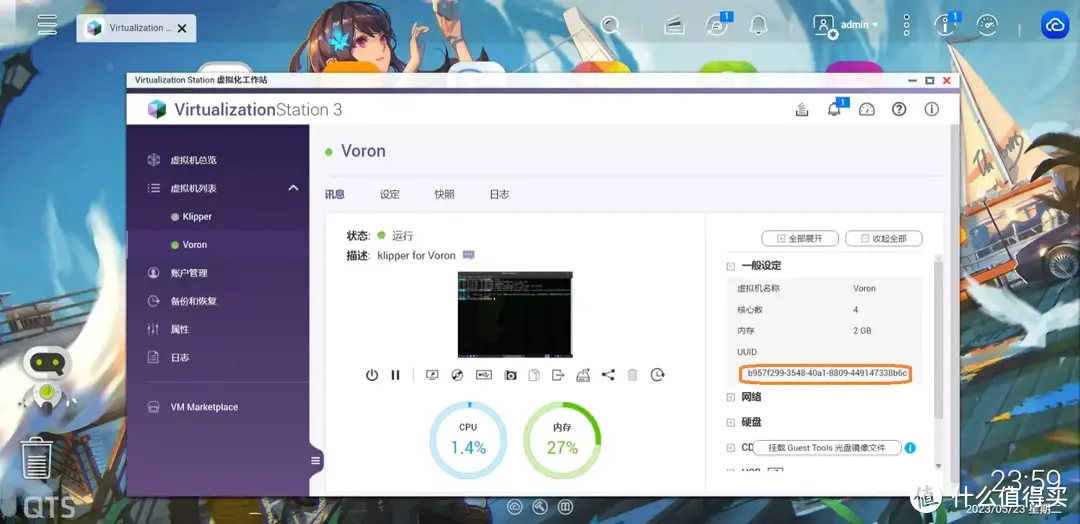
Task: Switch to the 设定 tab
Action: [x=390, y=194]
